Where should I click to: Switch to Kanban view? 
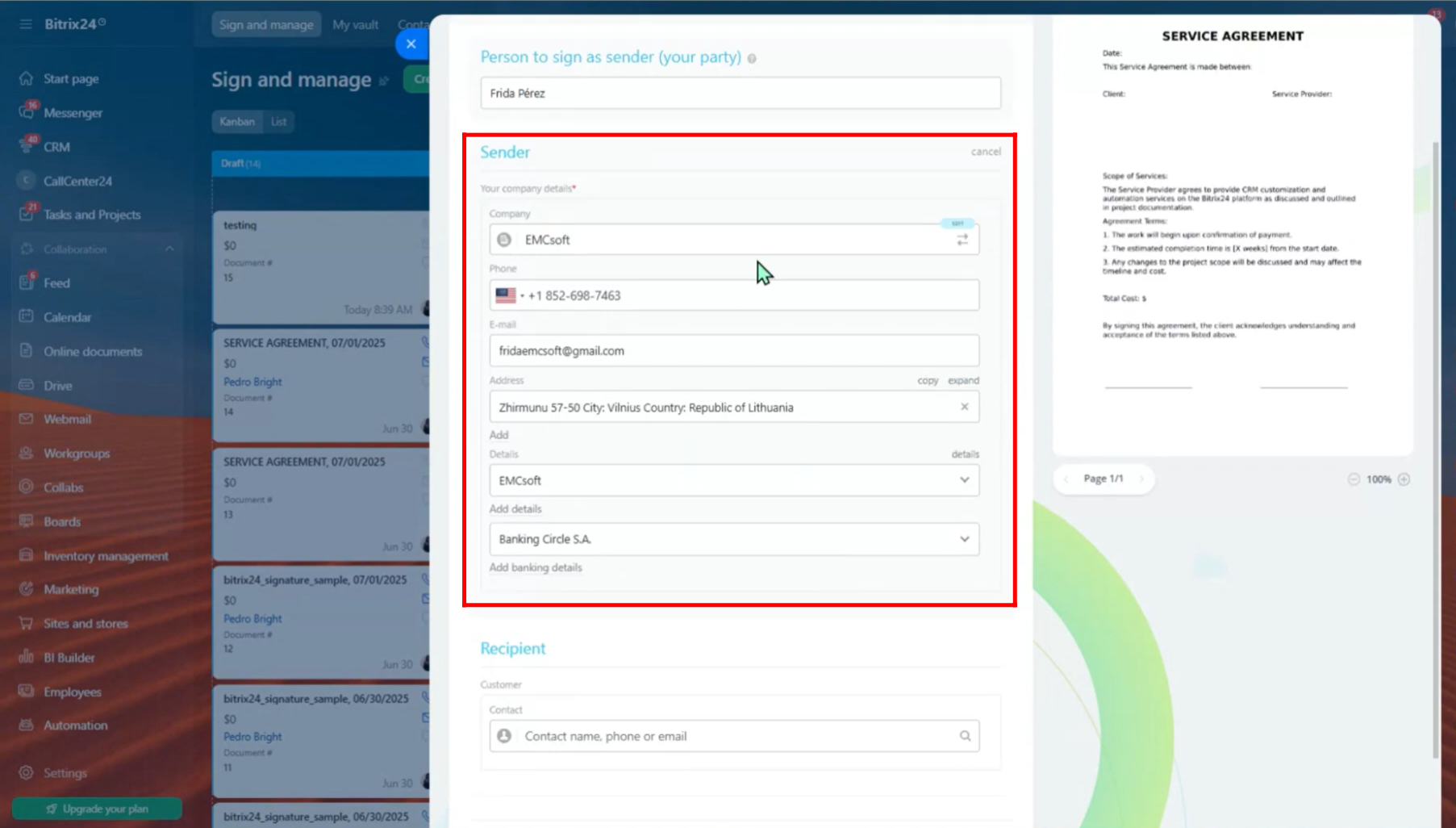pyautogui.click(x=237, y=122)
